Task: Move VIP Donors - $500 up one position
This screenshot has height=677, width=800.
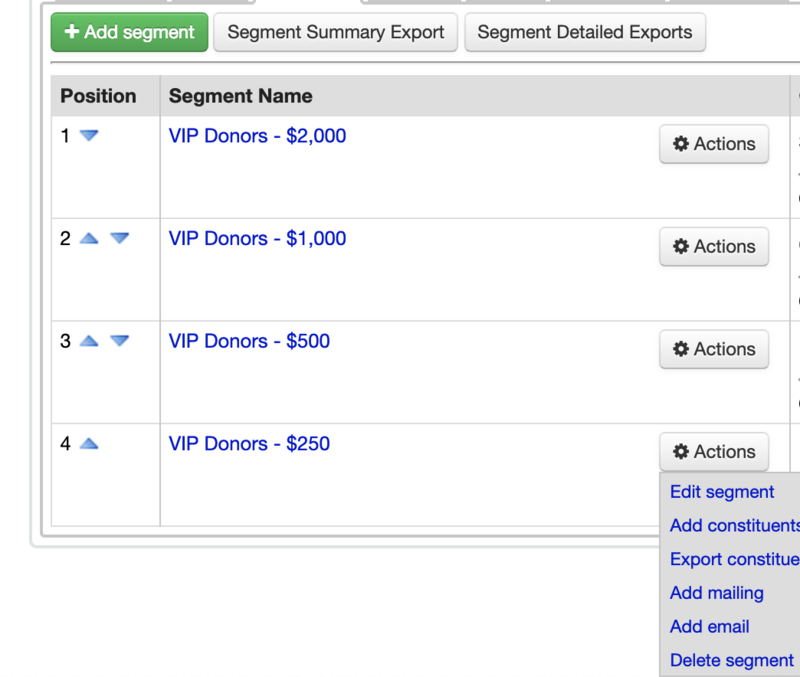Action: click(89, 341)
